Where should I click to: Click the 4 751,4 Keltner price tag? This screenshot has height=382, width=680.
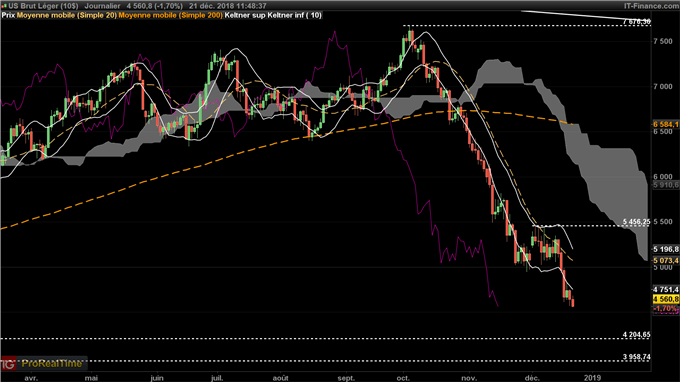(x=666, y=289)
